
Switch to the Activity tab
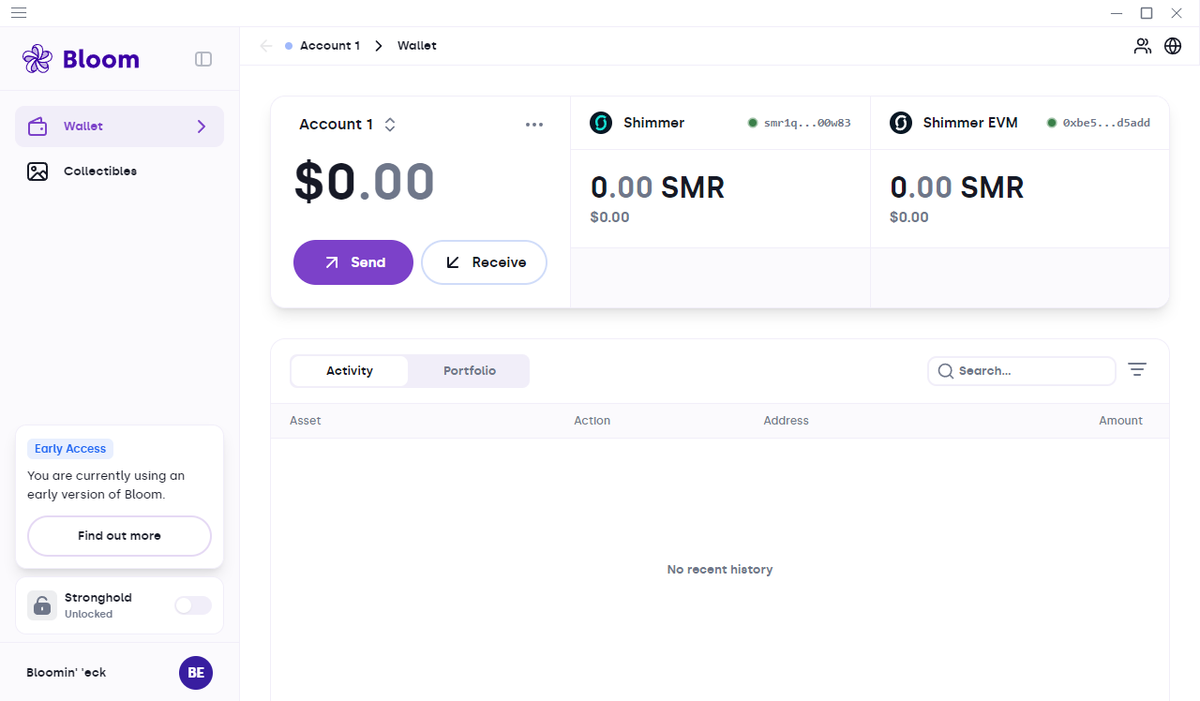349,371
